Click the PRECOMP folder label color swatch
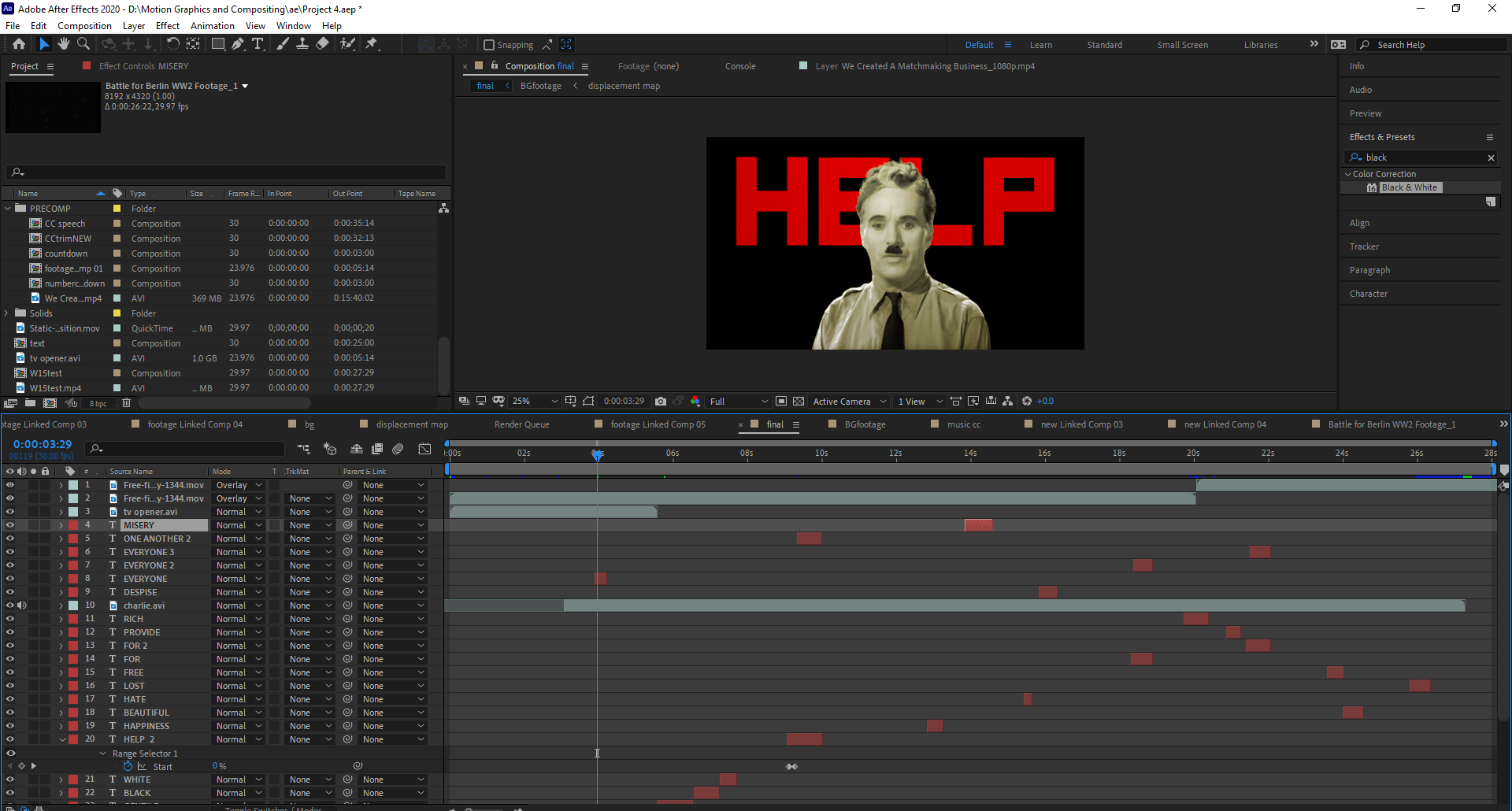 [117, 209]
